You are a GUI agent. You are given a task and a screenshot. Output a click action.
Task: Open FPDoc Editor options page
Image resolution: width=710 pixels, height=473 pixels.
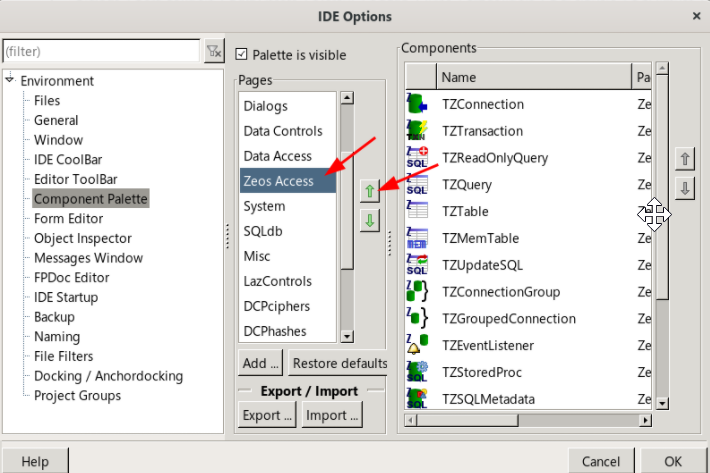72,277
